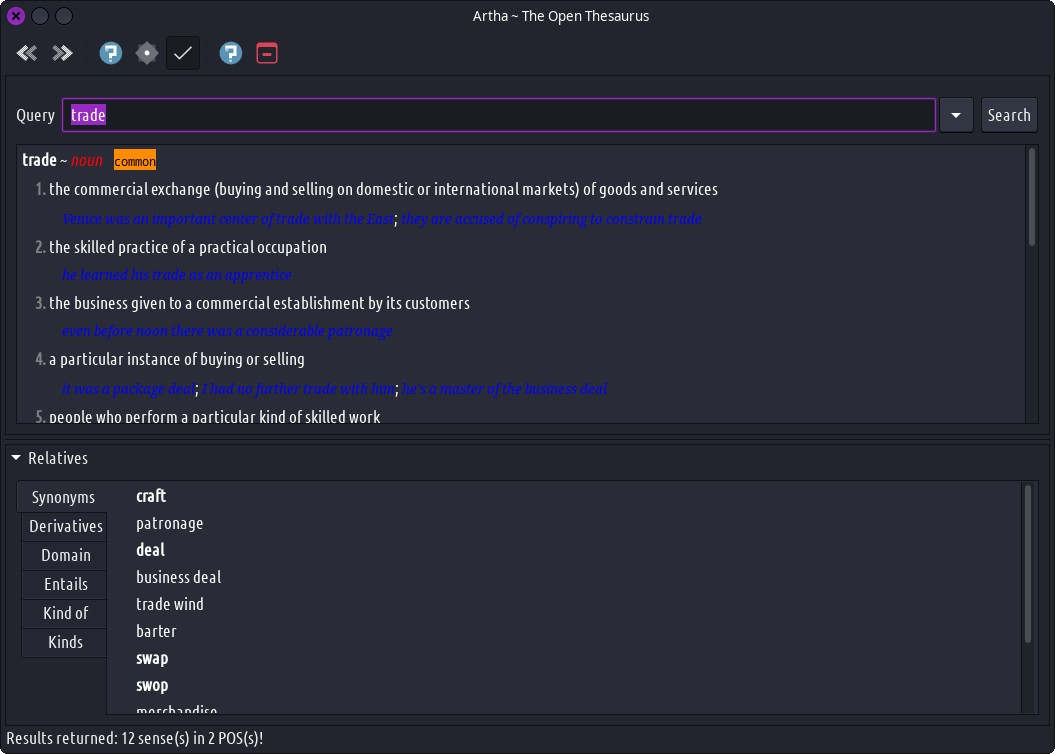Click into the Query text field
Viewport: 1055px width, 754px height.
point(500,115)
